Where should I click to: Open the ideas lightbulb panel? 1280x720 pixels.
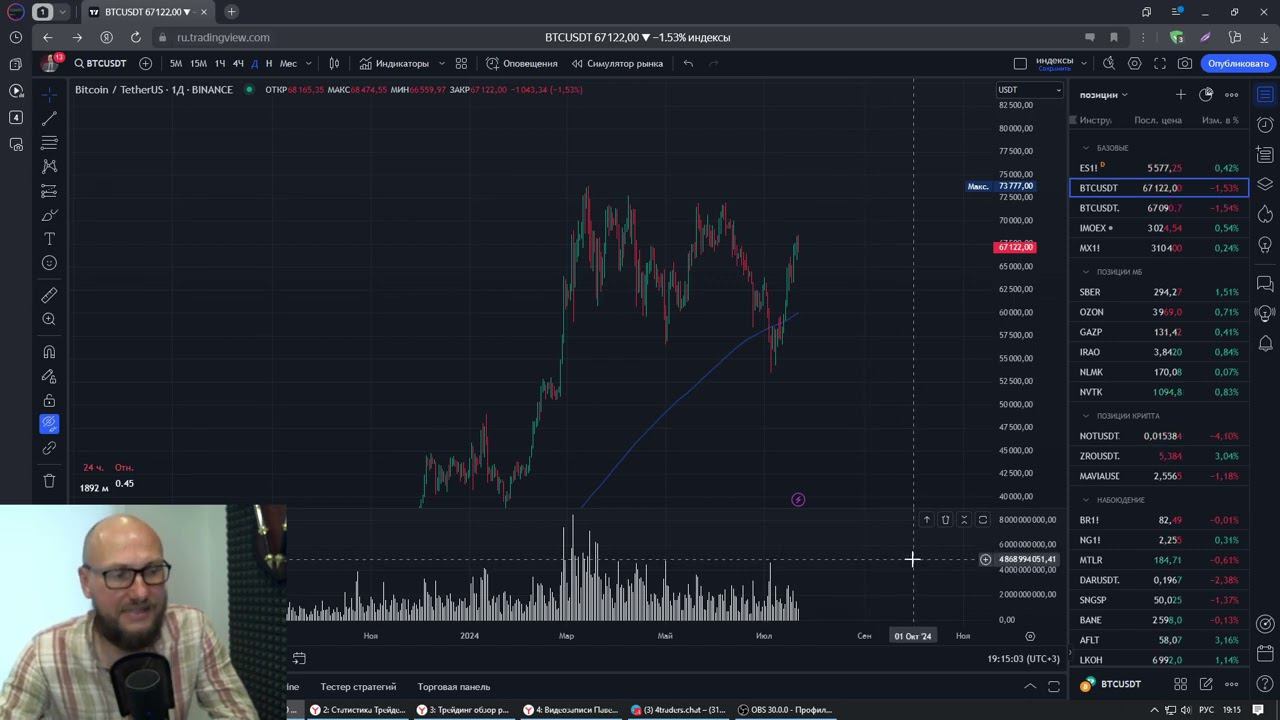tap(1265, 245)
